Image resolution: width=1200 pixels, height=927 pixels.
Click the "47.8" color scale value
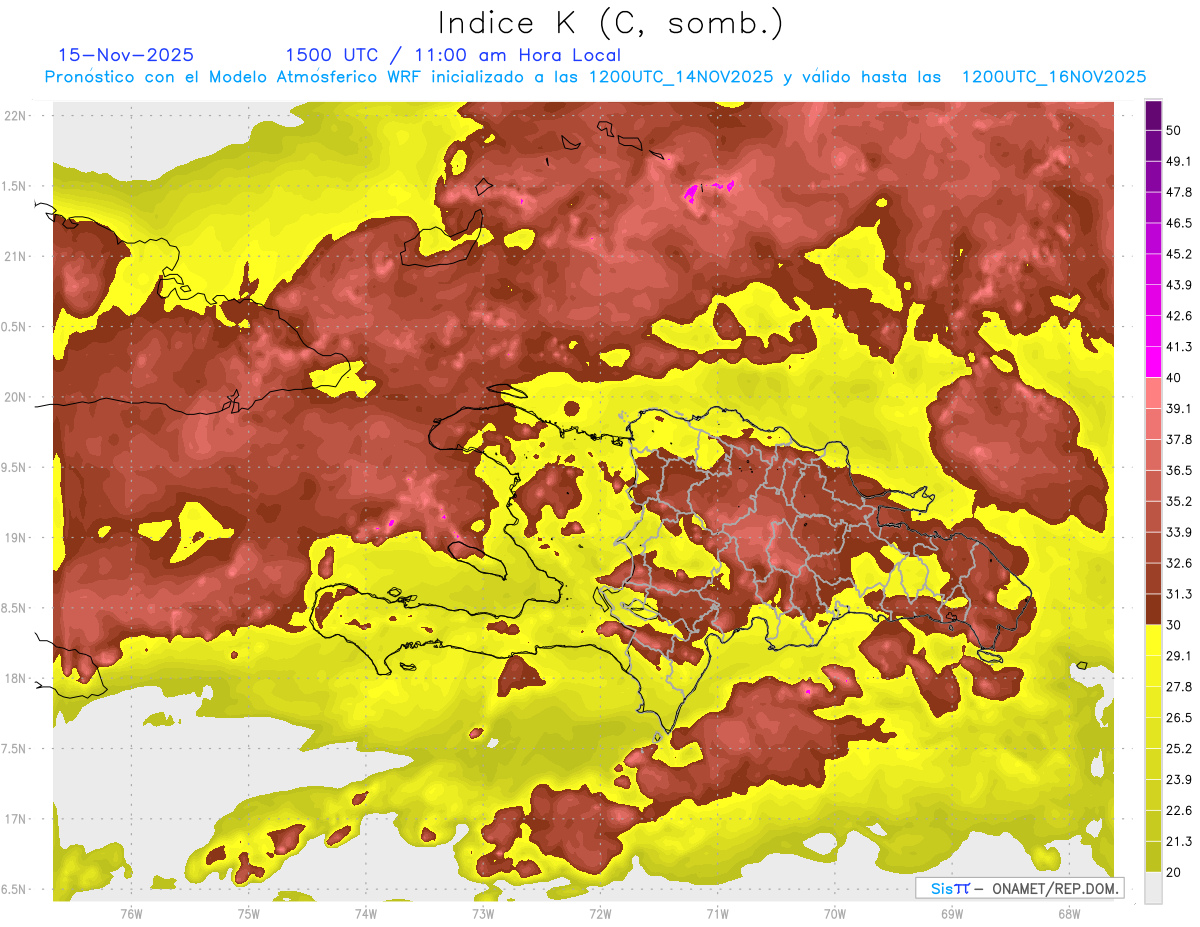tap(1179, 192)
